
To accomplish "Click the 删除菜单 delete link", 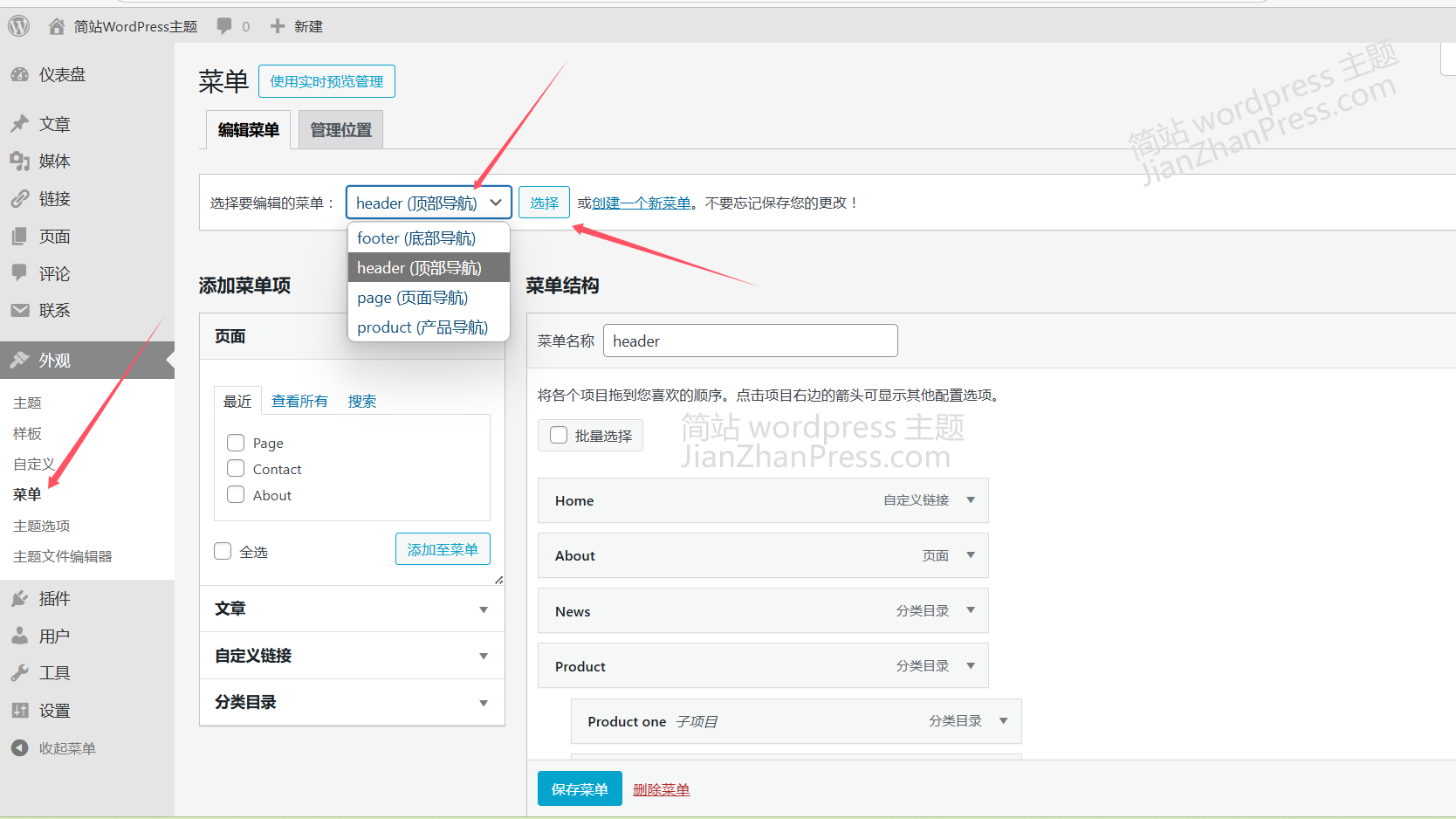I will point(662,789).
